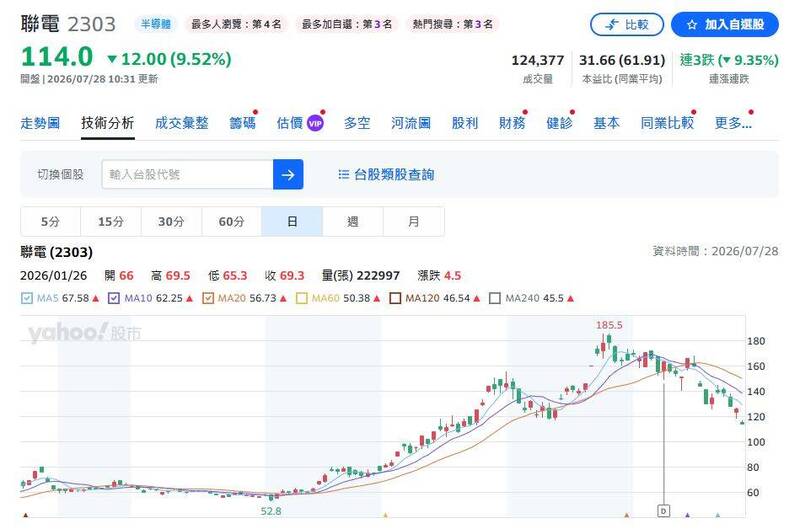Click the 52.8 low price label
The height and width of the screenshot is (529, 800).
pos(271,511)
